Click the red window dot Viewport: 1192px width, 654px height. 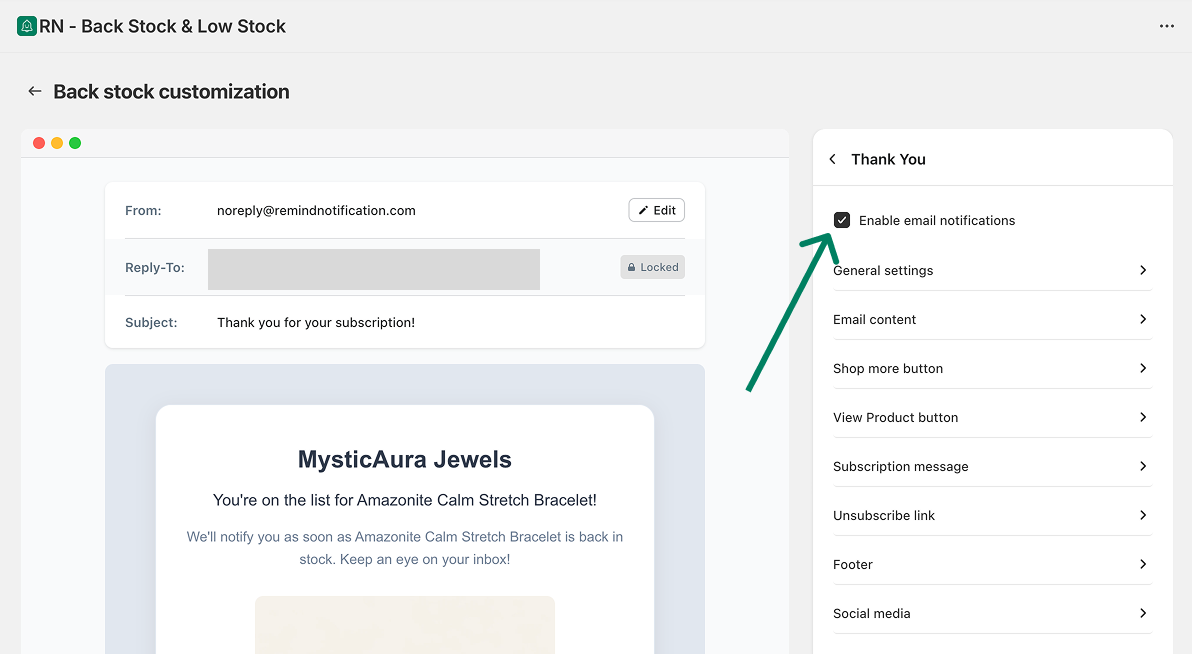[39, 143]
